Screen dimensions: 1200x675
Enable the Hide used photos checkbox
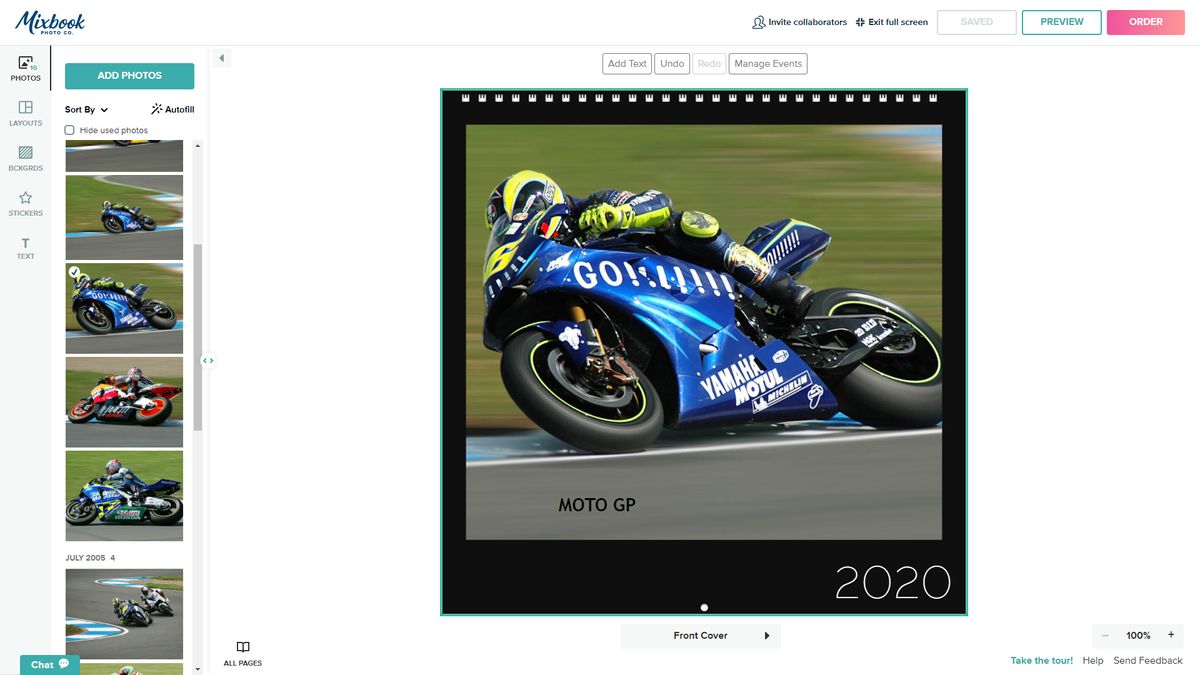(69, 129)
